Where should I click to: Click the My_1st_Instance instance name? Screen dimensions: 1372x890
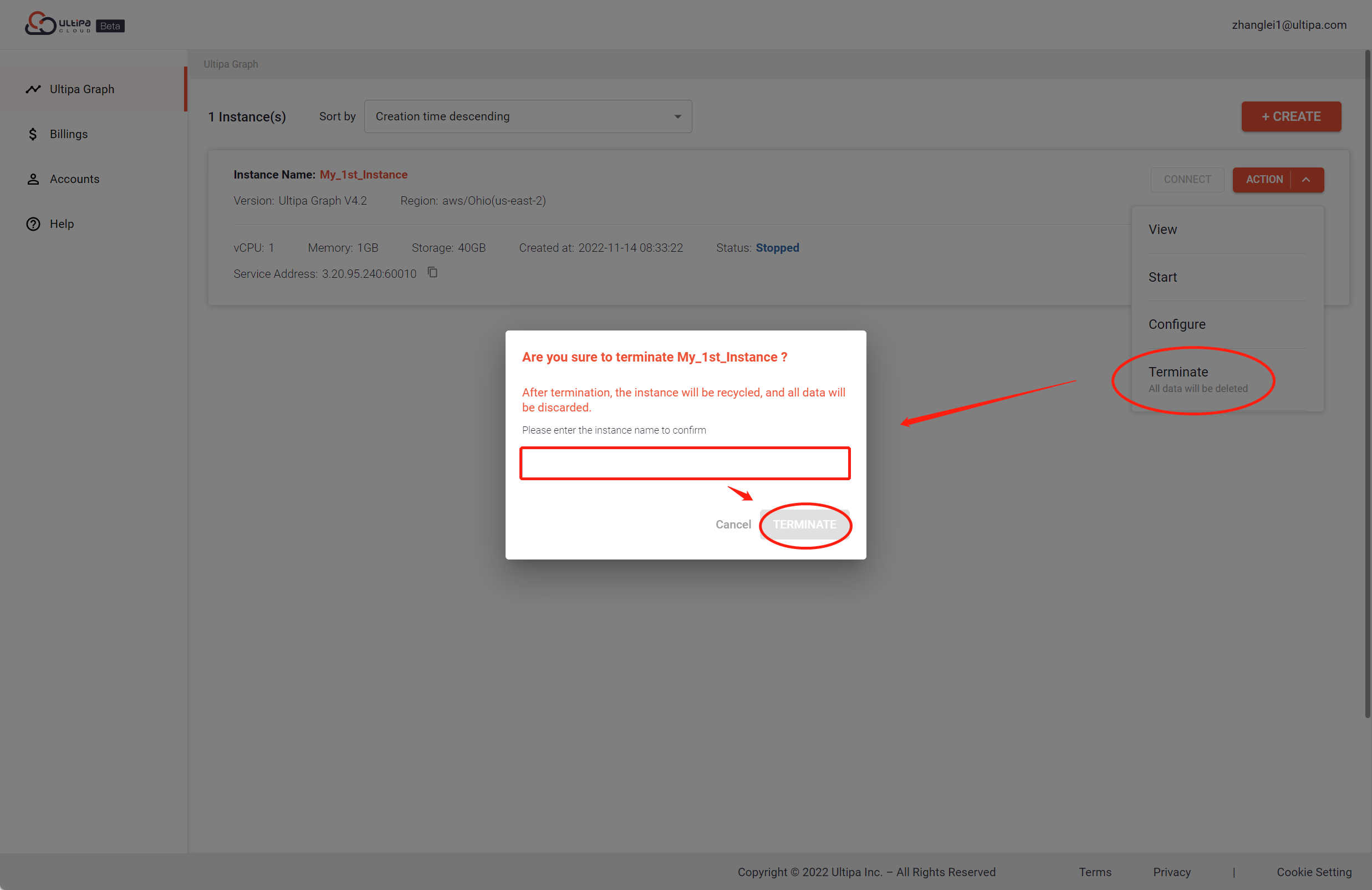363,174
